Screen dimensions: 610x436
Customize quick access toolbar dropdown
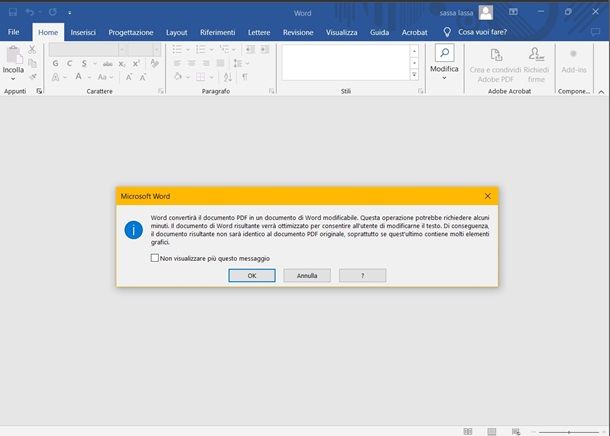click(70, 12)
